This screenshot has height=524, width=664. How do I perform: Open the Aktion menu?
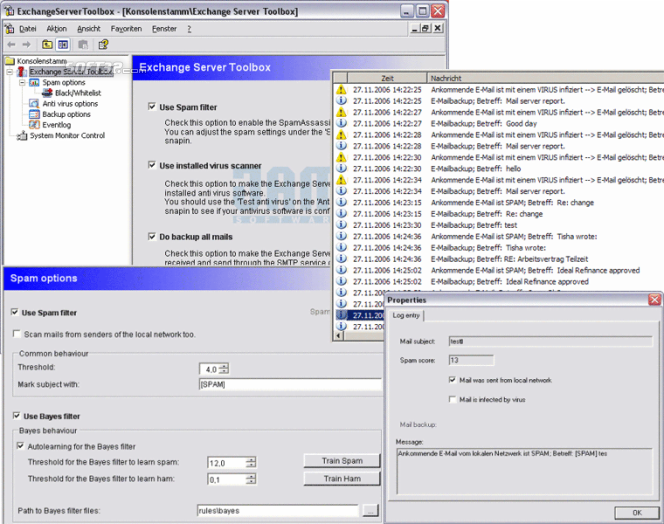click(56, 29)
